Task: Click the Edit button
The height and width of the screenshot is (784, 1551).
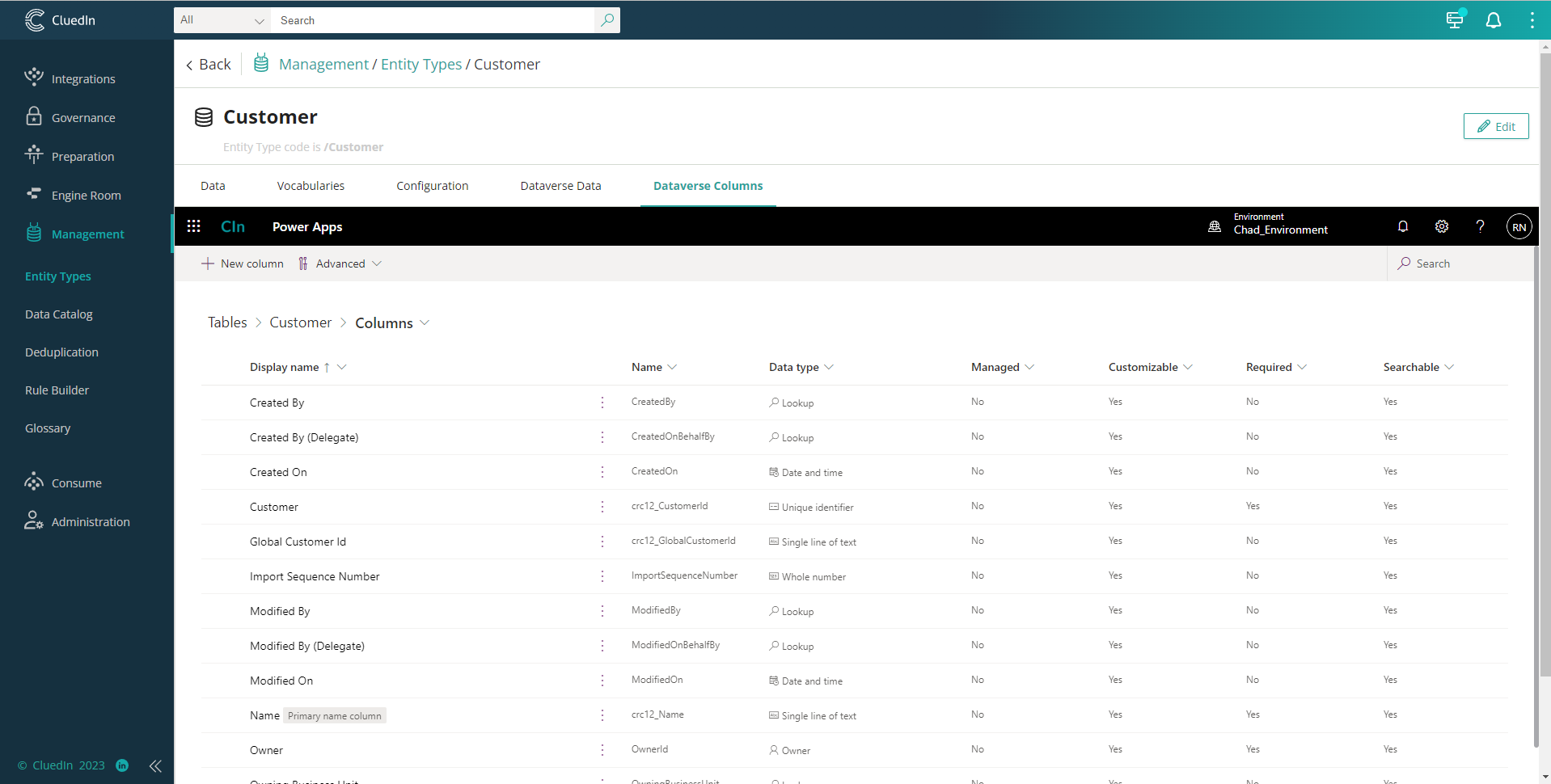Action: click(1495, 126)
